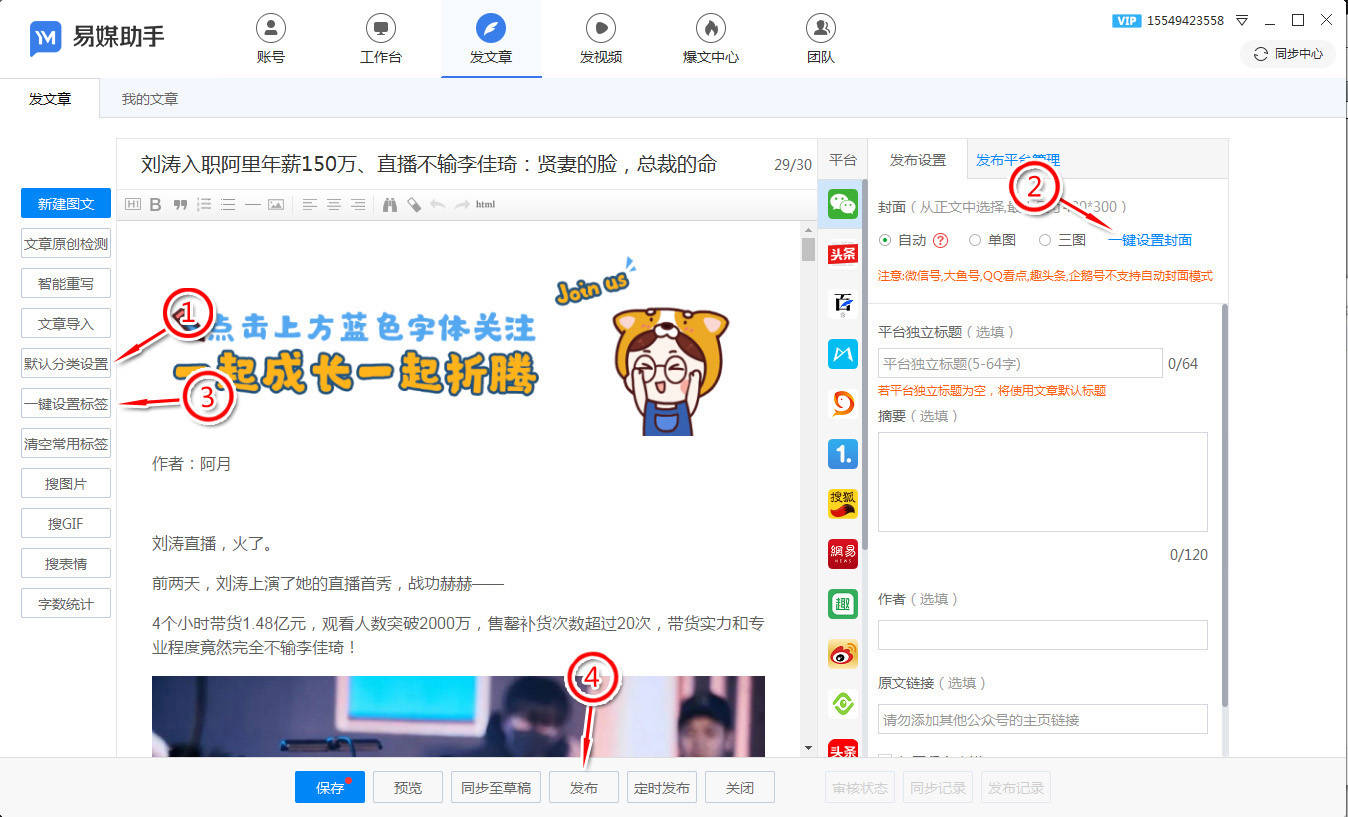Select the orange swirl platform icon
Viewport: 1348px width, 817px height.
tap(843, 403)
